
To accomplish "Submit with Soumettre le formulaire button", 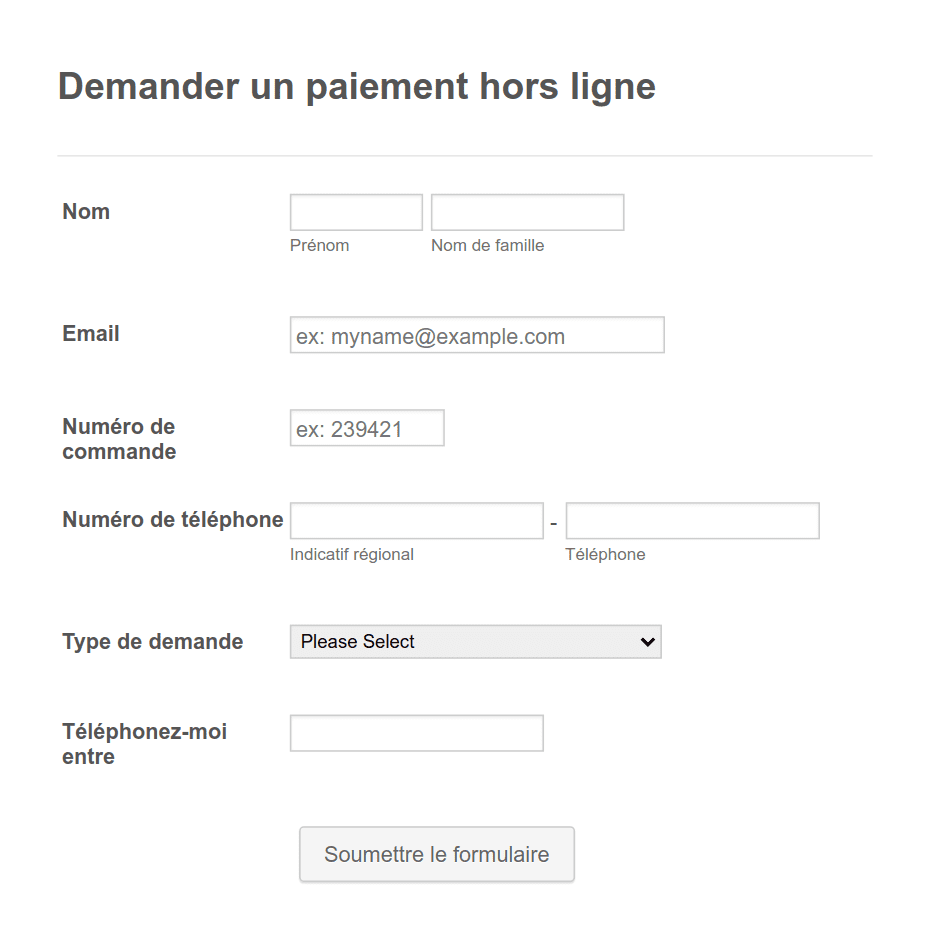I will [437, 854].
